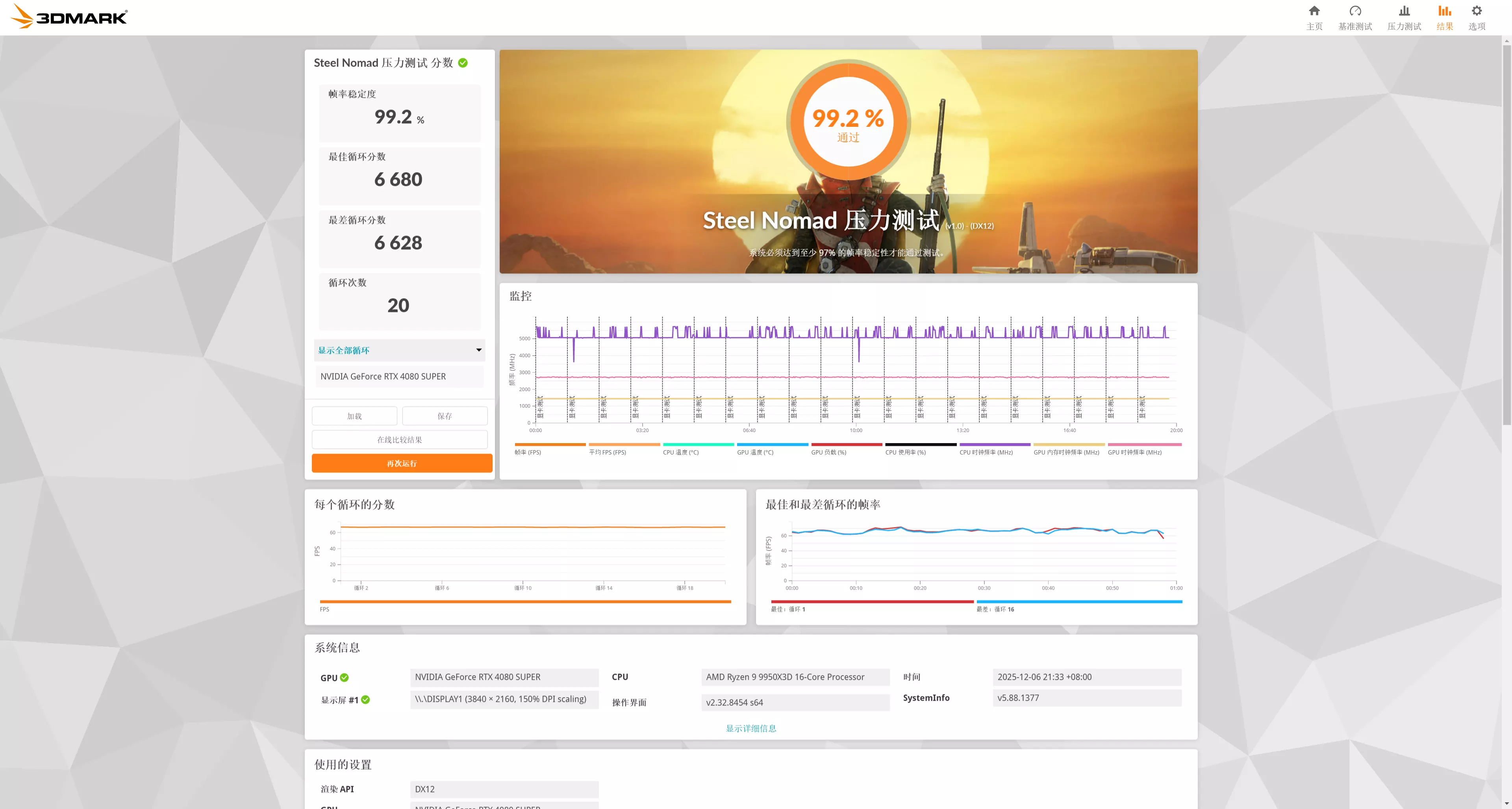Switch to the 基准测试 section

click(x=1354, y=26)
